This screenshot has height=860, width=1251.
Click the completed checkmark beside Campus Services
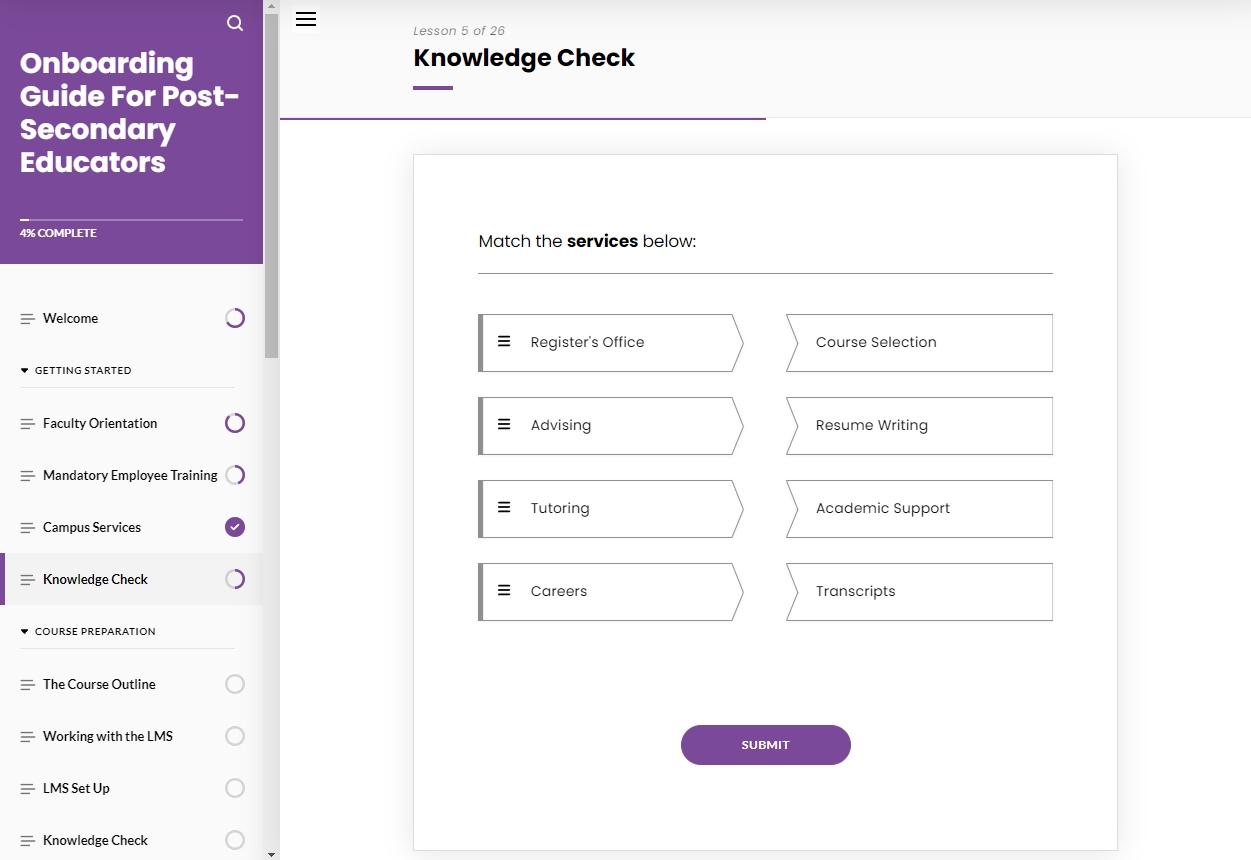[x=235, y=527]
